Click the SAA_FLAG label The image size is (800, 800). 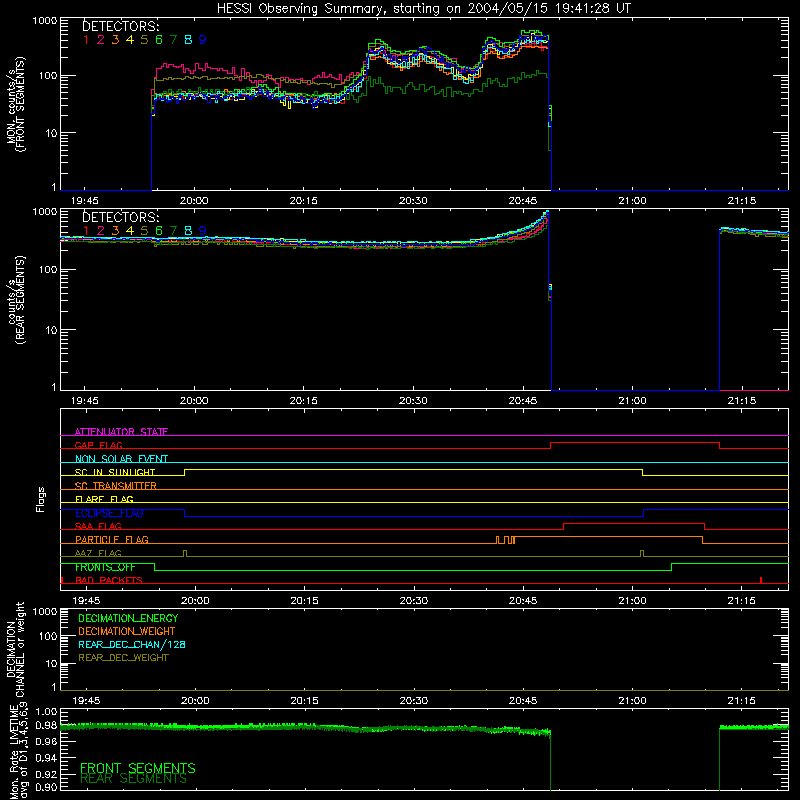[x=98, y=526]
